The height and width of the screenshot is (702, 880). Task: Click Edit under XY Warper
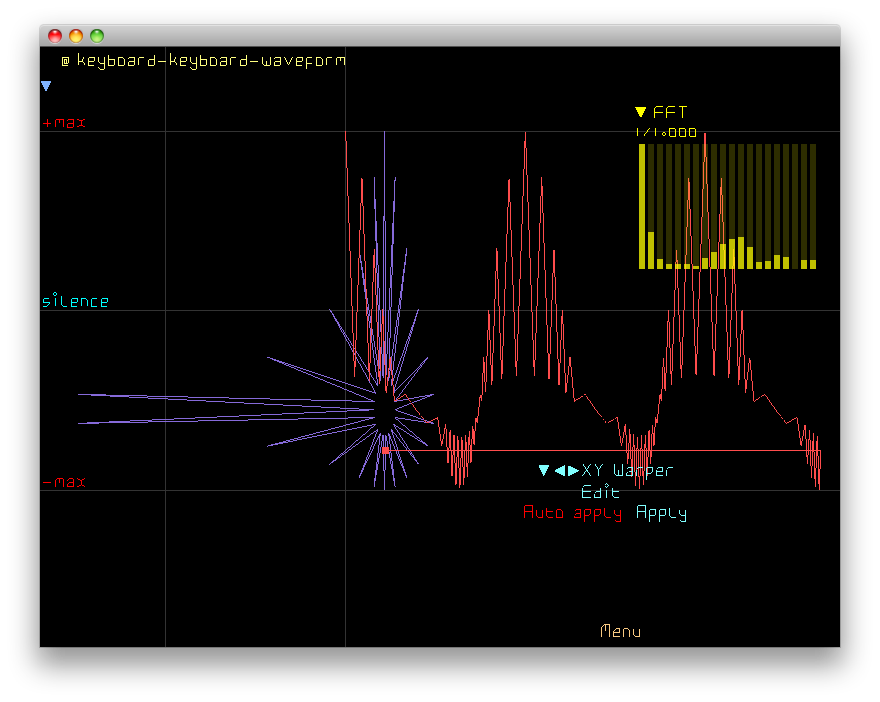[x=600, y=492]
